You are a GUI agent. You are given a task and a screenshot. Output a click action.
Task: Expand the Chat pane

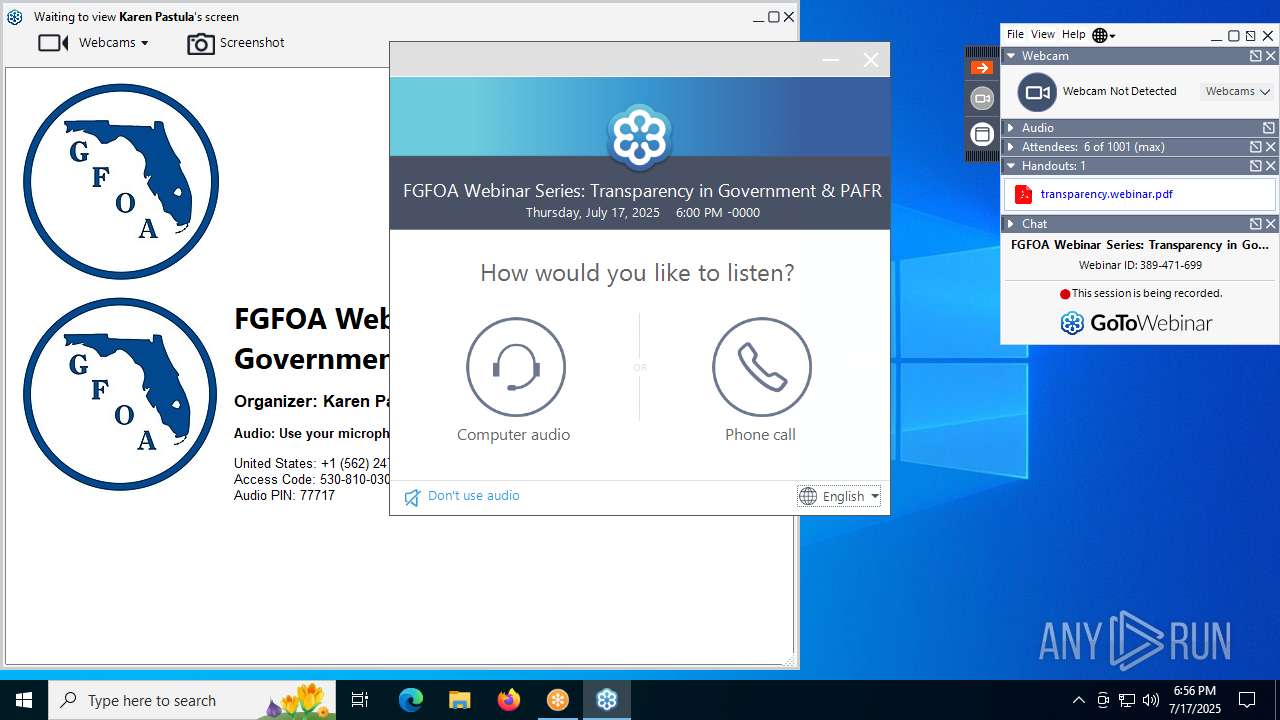tap(1011, 224)
